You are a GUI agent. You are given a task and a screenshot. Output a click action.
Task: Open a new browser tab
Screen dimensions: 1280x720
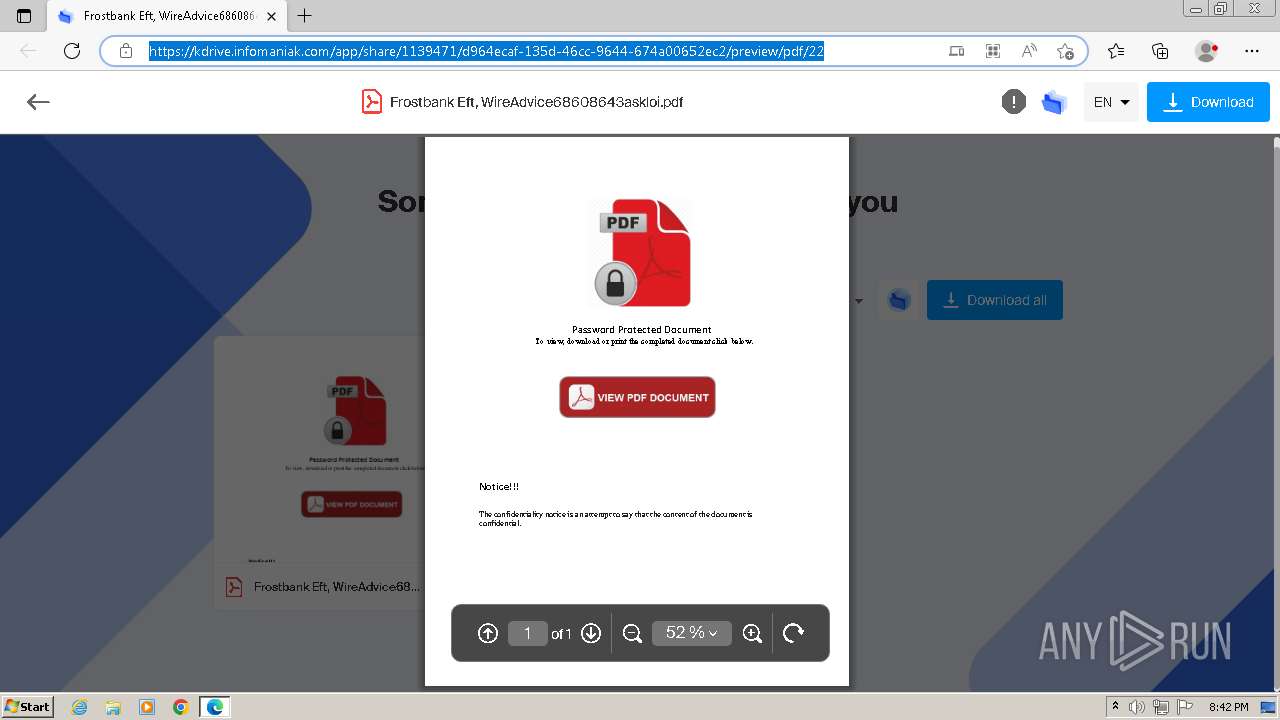305,16
